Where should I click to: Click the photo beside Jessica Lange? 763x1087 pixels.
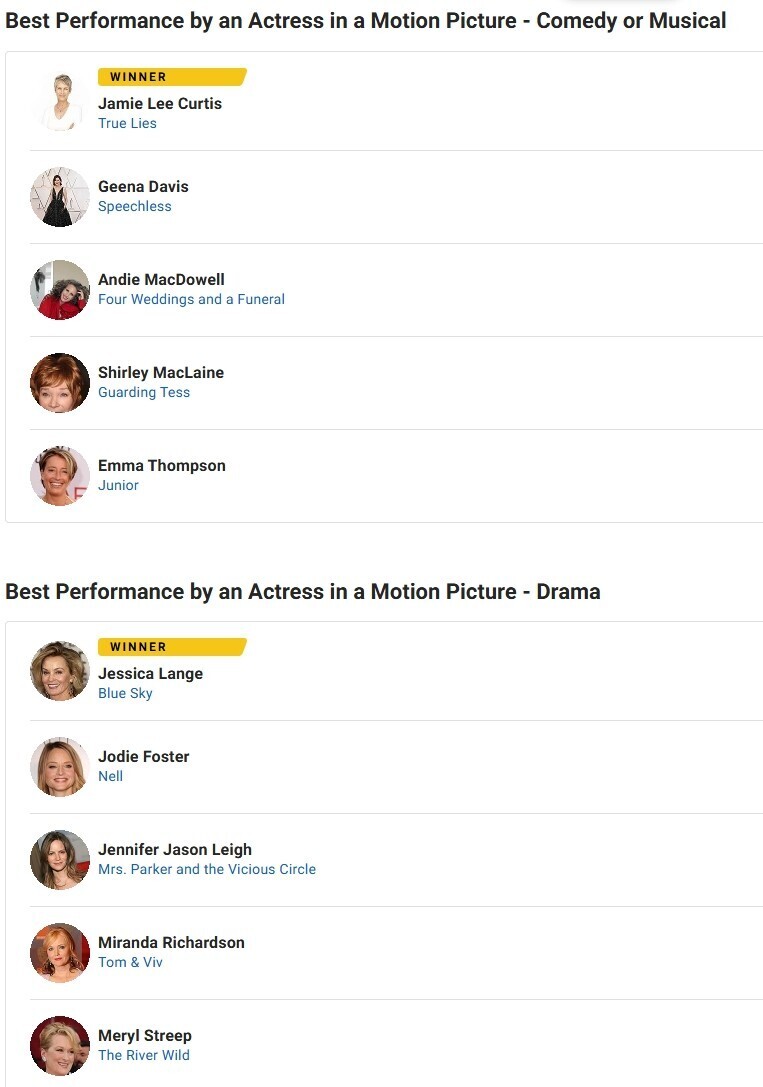[x=60, y=671]
